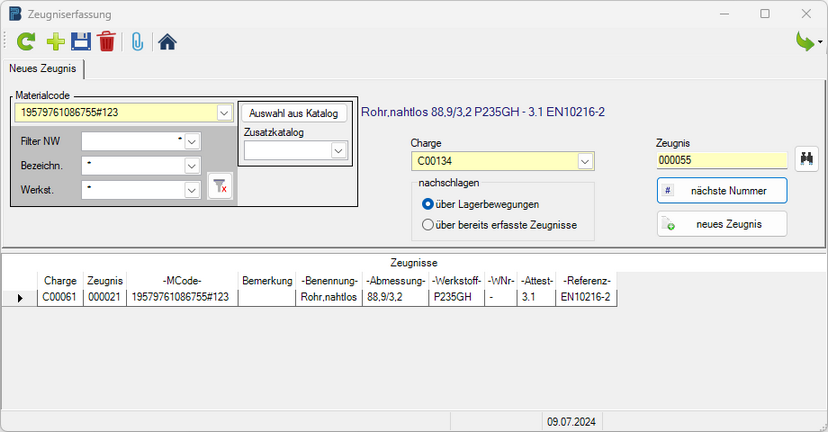
Task: Click the home icon in toolbar
Action: (x=167, y=41)
